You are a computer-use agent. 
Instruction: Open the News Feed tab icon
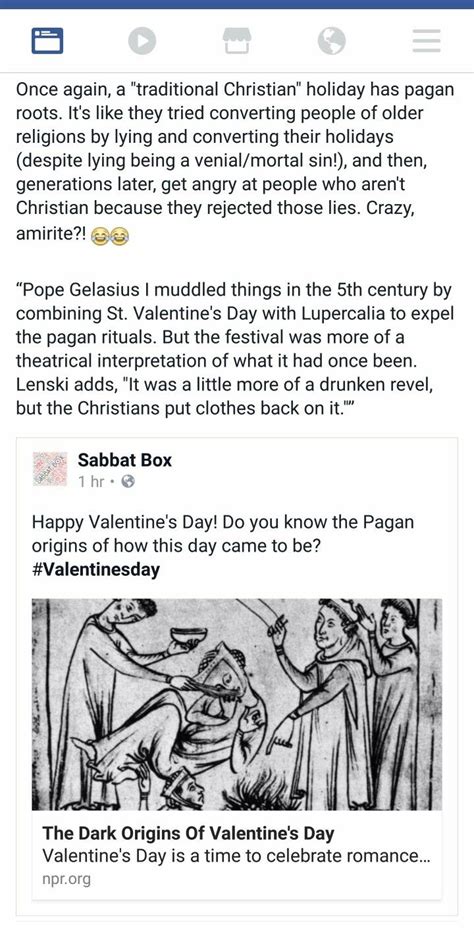[47, 41]
